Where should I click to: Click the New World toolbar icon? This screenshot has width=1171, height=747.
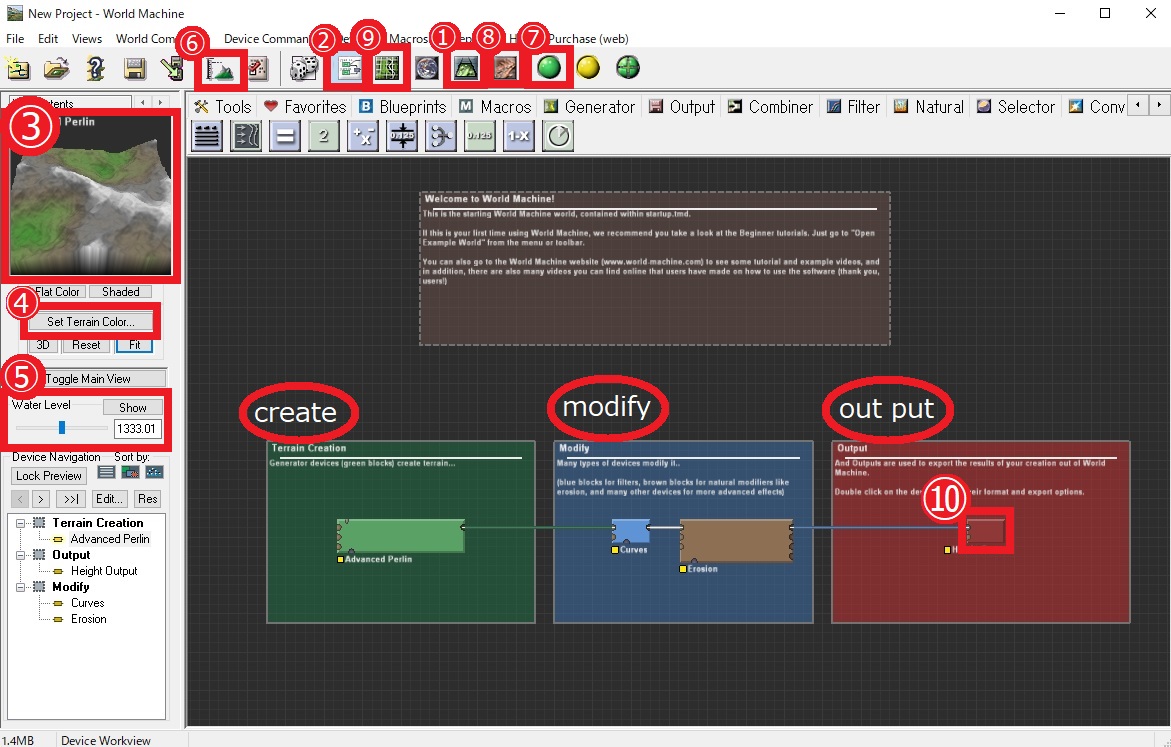(18, 68)
